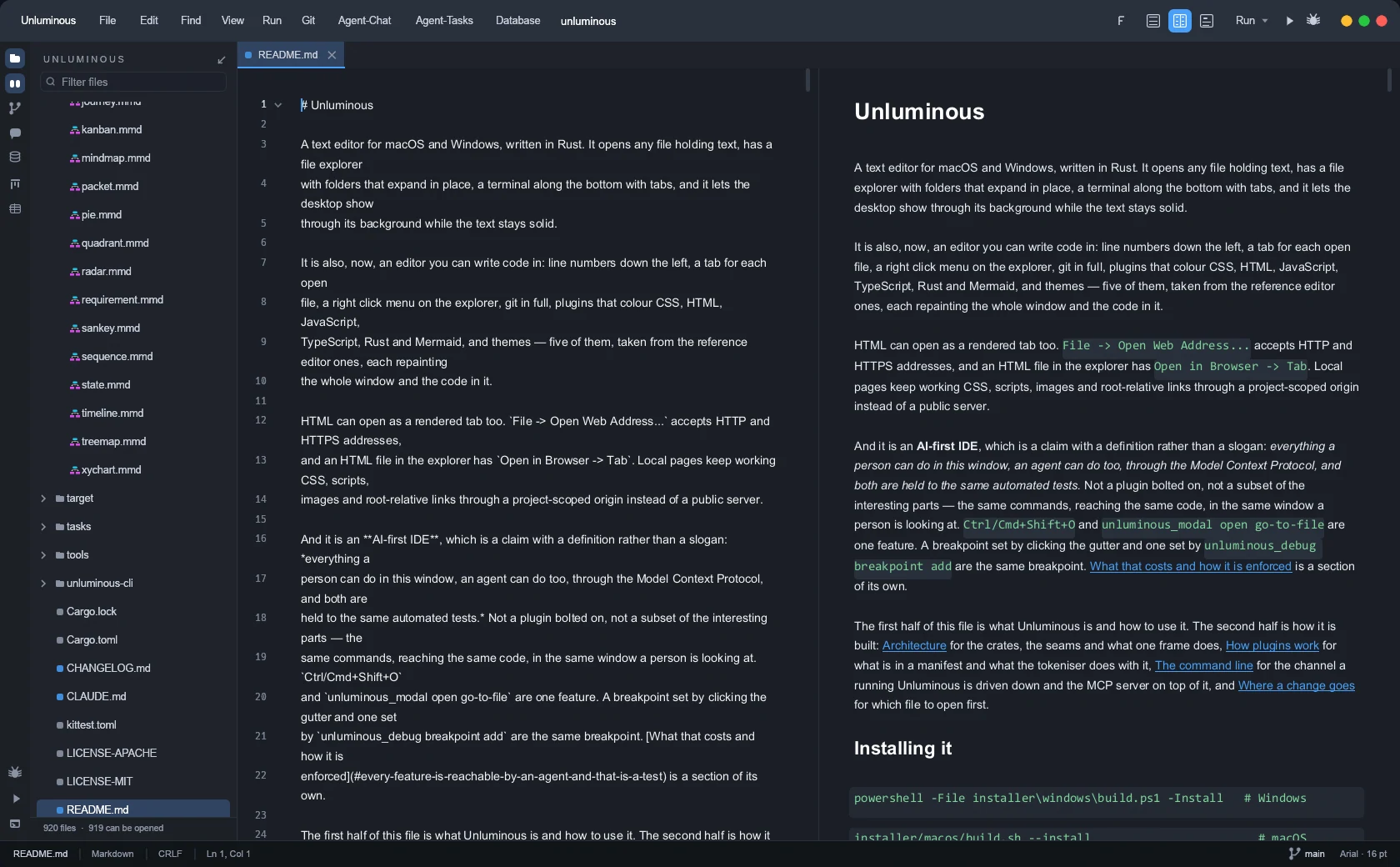Open the agent chat bubble icon

click(15, 133)
